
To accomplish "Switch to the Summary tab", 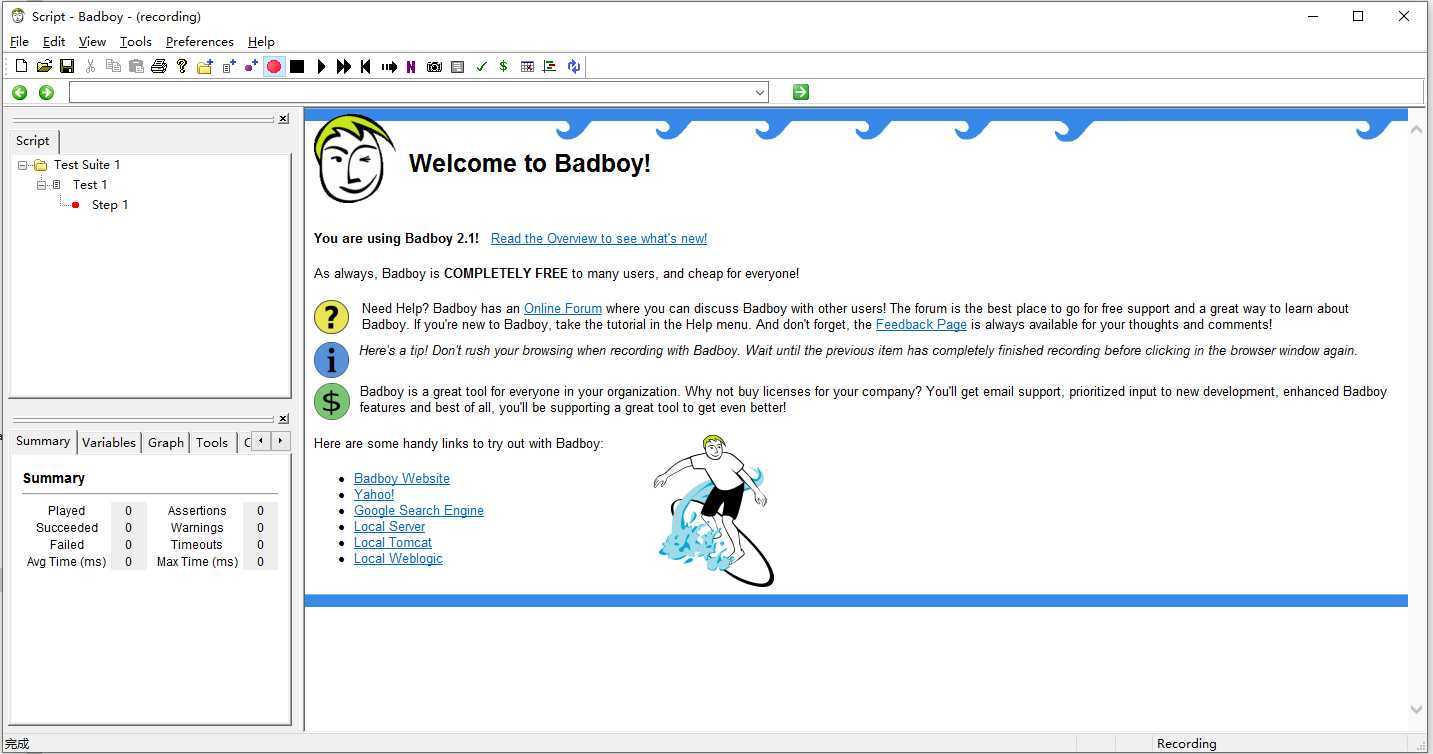I will (x=43, y=441).
